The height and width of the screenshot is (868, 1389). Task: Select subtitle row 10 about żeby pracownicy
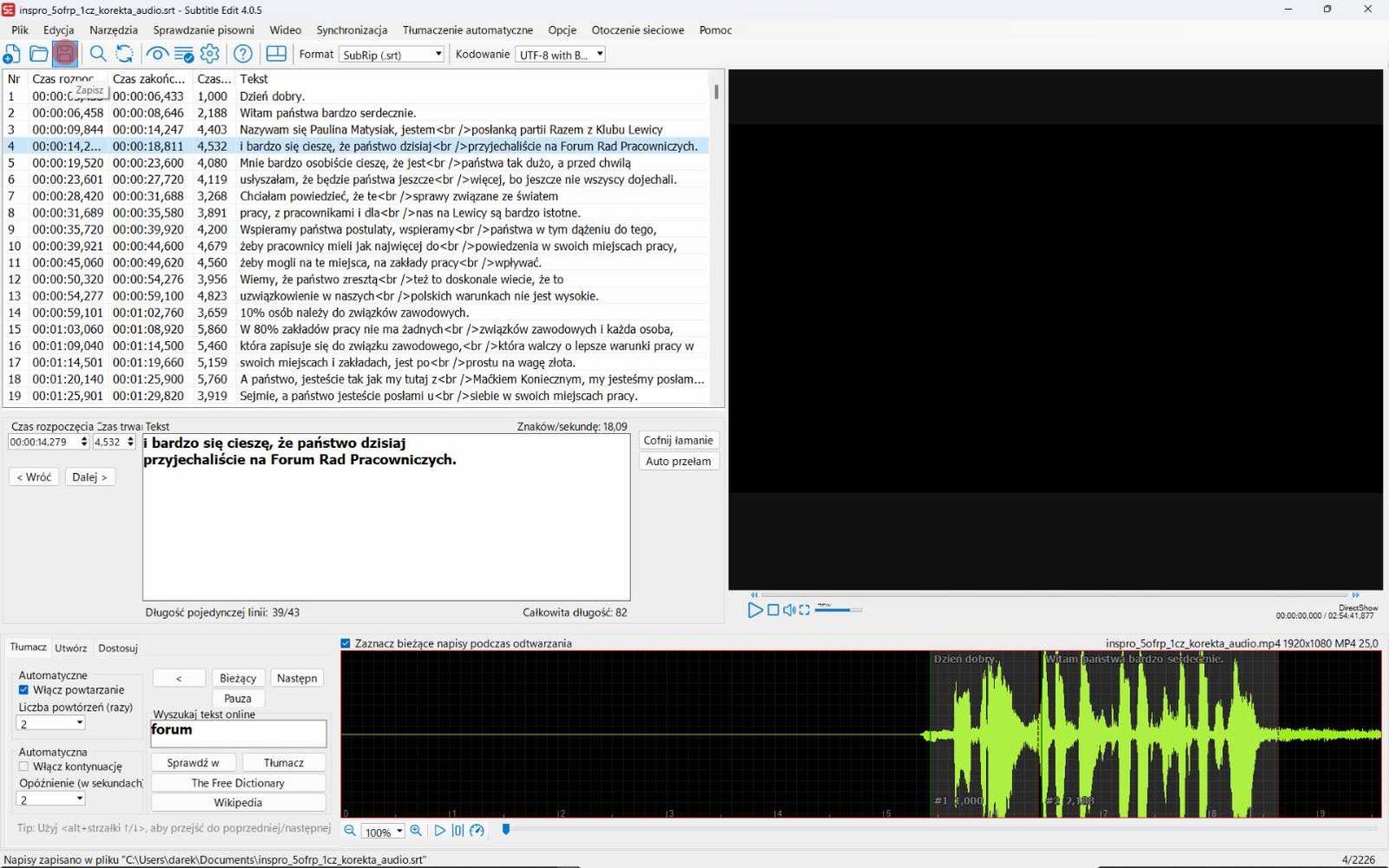tap(356, 246)
